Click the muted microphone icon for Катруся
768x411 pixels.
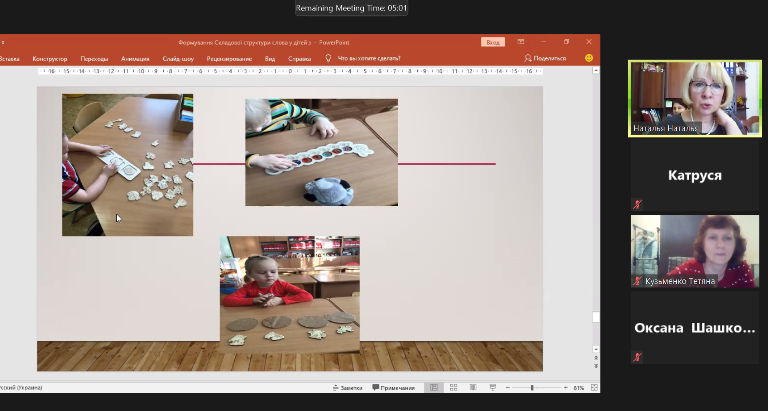click(637, 204)
